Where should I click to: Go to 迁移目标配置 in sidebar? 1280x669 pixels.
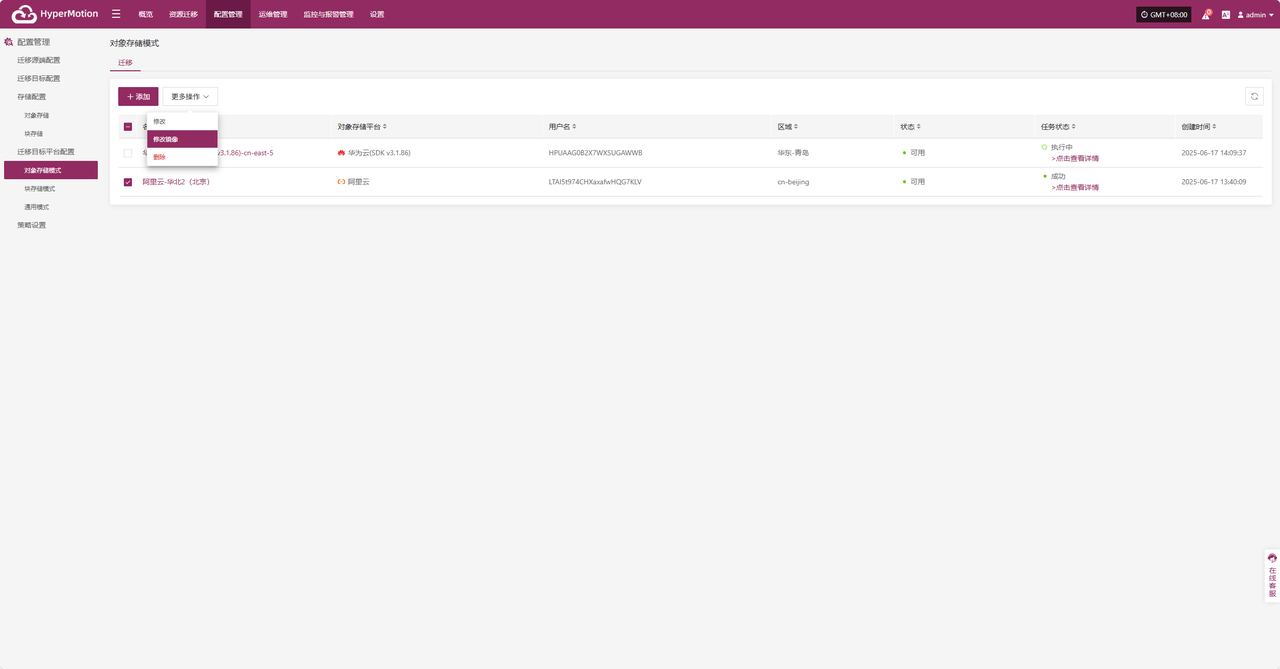coord(39,78)
